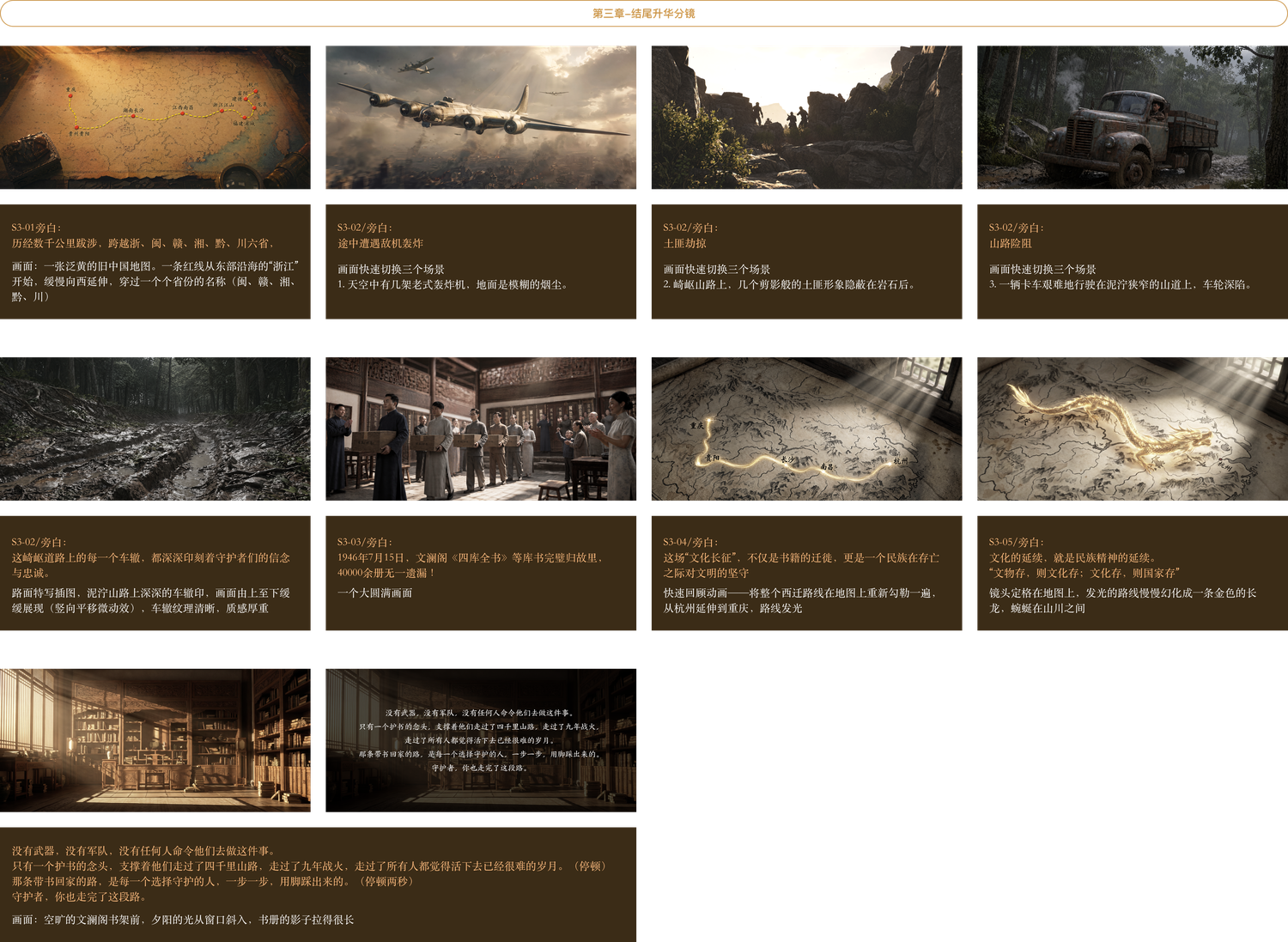Select narration "文化的延续,就是民族精神的延续。"
The image size is (1288, 942).
1072,558
